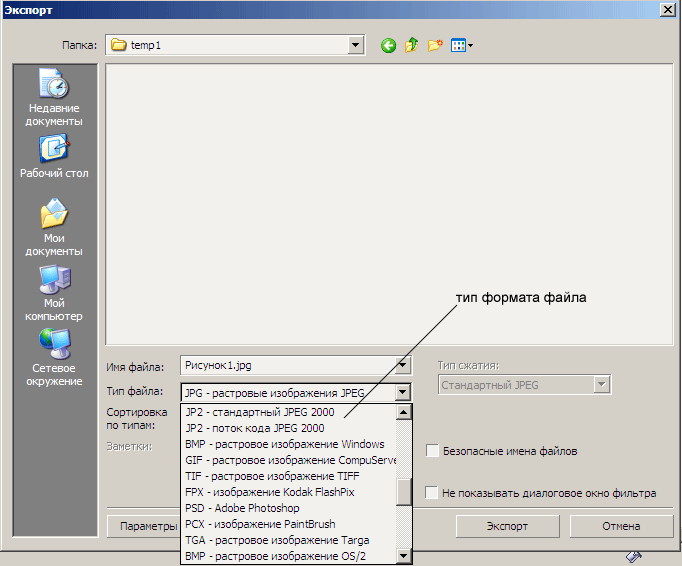Create a new folder
This screenshot has height=566, width=682.
pos(435,45)
